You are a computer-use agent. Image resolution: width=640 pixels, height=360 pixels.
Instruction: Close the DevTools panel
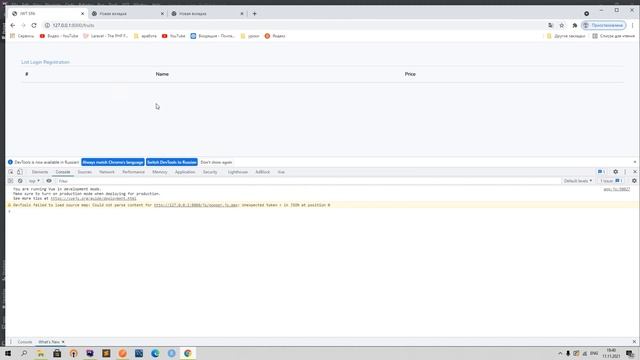point(635,172)
